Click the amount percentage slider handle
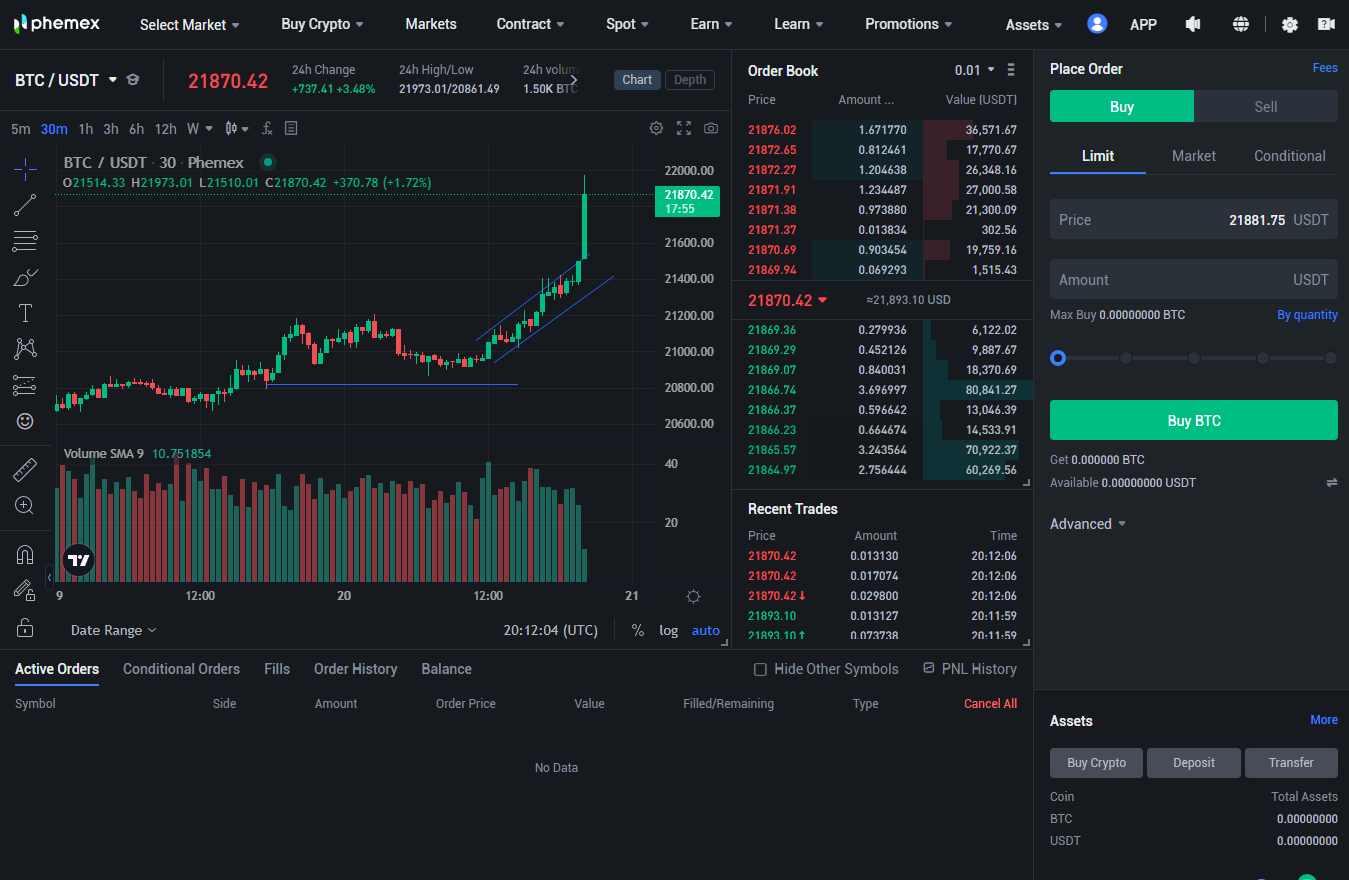 click(1058, 358)
